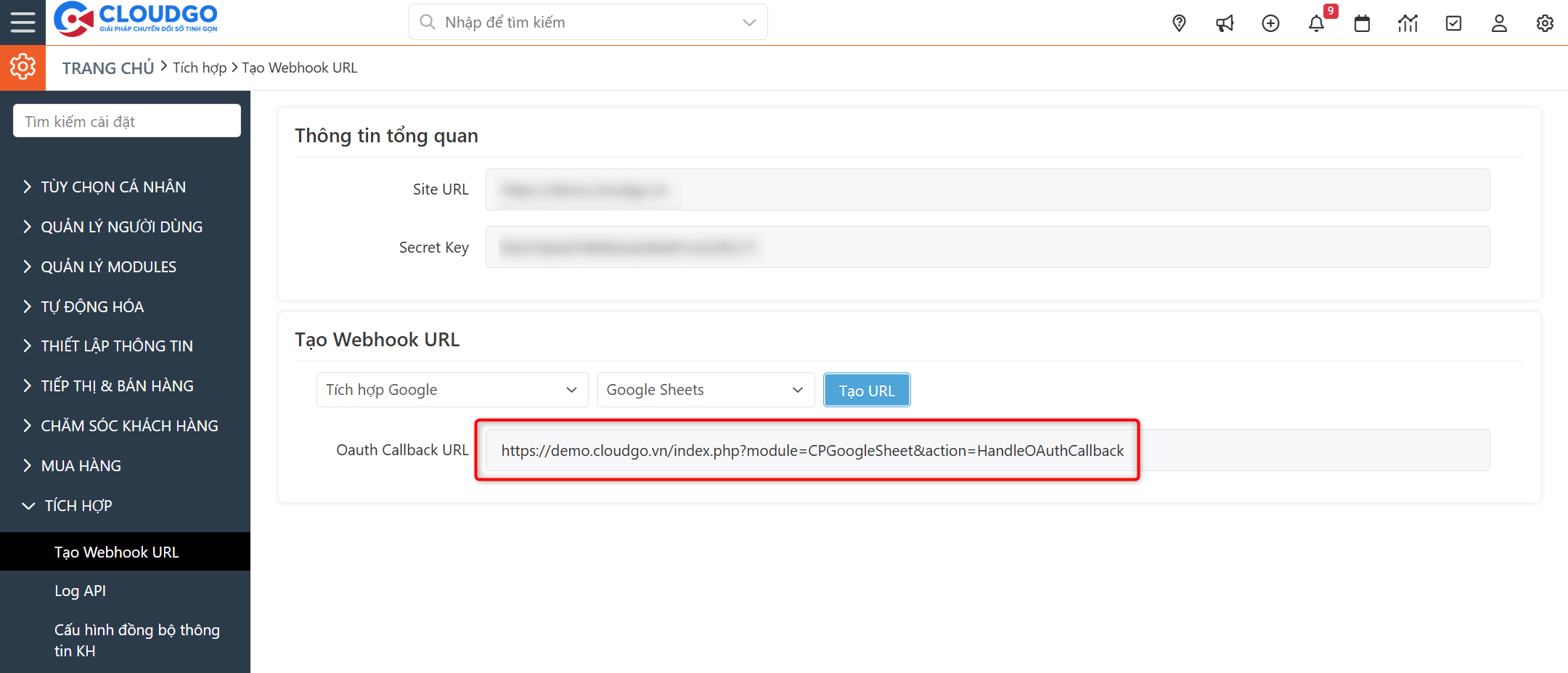
Task: Select Log API in the sidebar
Action: [81, 590]
